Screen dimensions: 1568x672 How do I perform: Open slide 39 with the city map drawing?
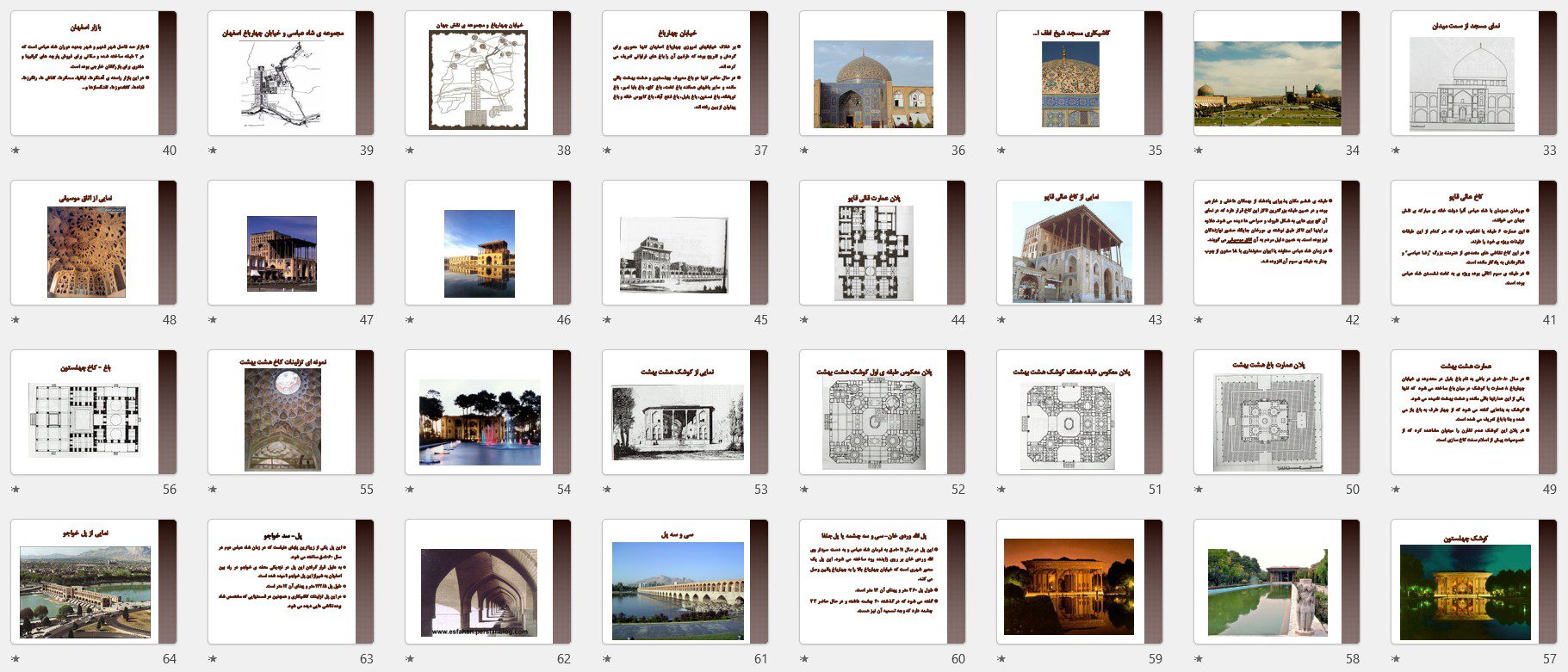(290, 73)
